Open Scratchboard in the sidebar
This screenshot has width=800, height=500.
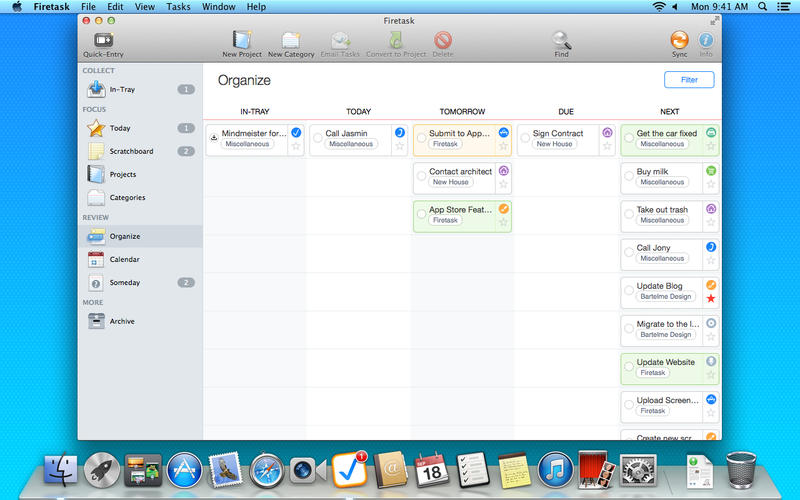[x=130, y=151]
